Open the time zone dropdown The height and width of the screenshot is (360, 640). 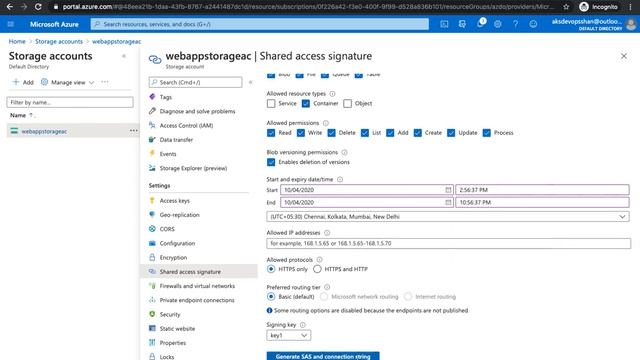(x=448, y=217)
